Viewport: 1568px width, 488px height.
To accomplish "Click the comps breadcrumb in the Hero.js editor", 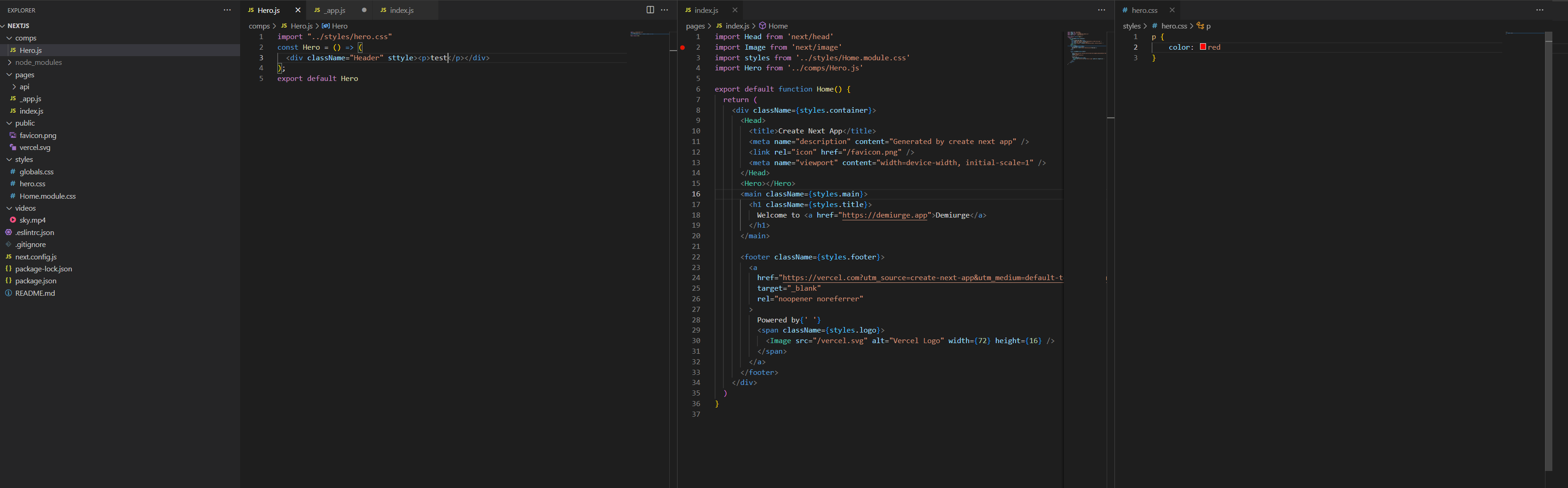I will coord(258,26).
